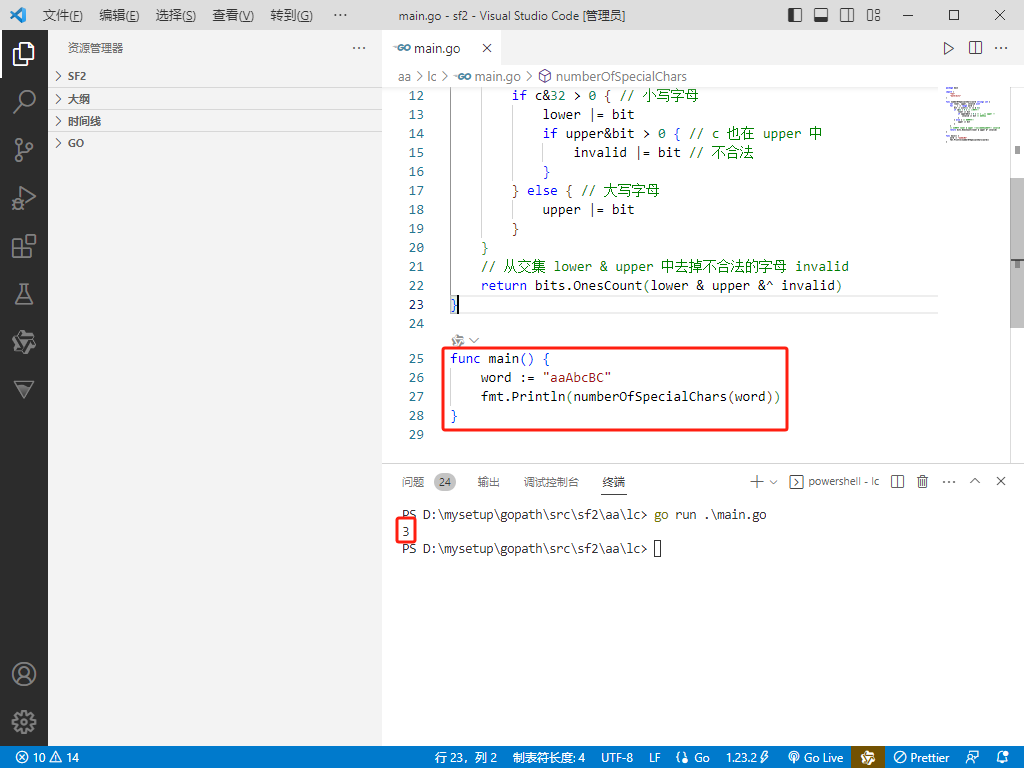Screen dimensions: 1024x768
Task: Open the Run and Debug view
Action: coord(24,198)
